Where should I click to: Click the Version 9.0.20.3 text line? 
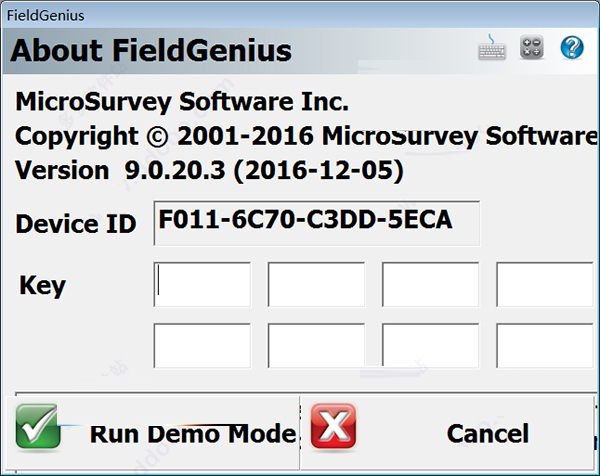[x=209, y=171]
